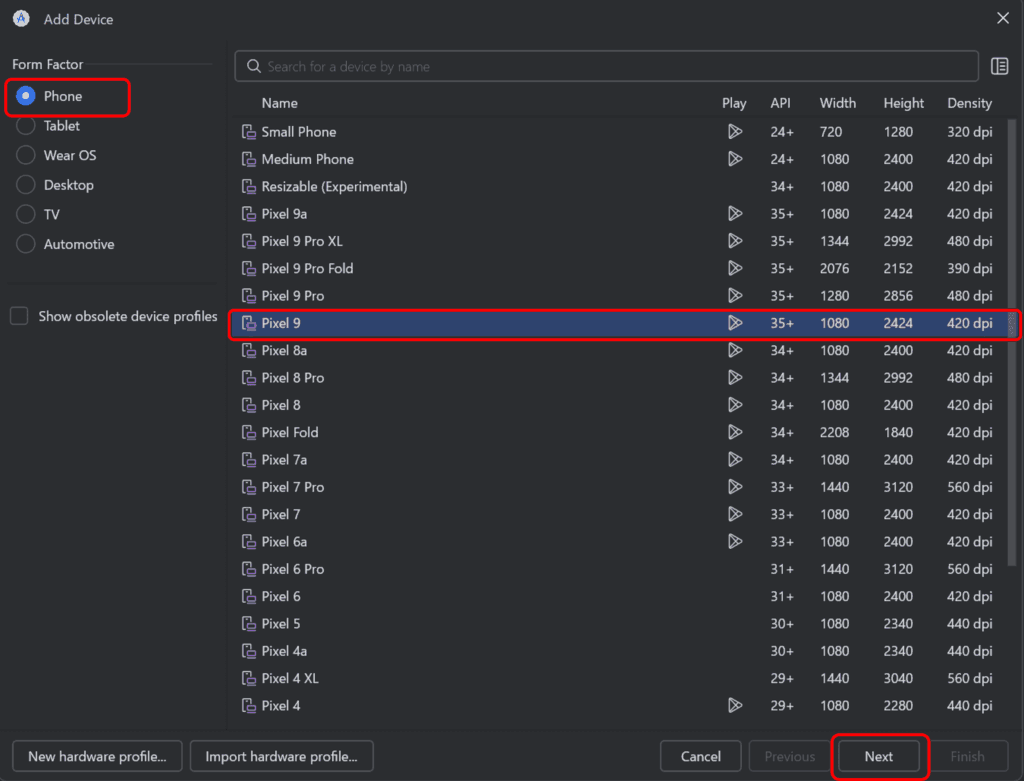The width and height of the screenshot is (1024, 781).
Task: Select the Pixel 7 Pro name
Action: coord(293,487)
